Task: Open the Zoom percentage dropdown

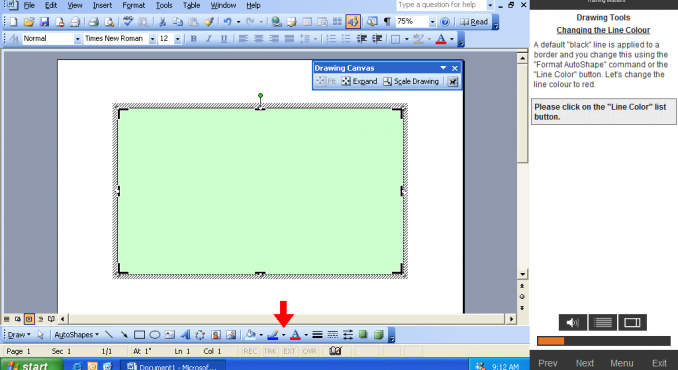Action: [x=432, y=22]
